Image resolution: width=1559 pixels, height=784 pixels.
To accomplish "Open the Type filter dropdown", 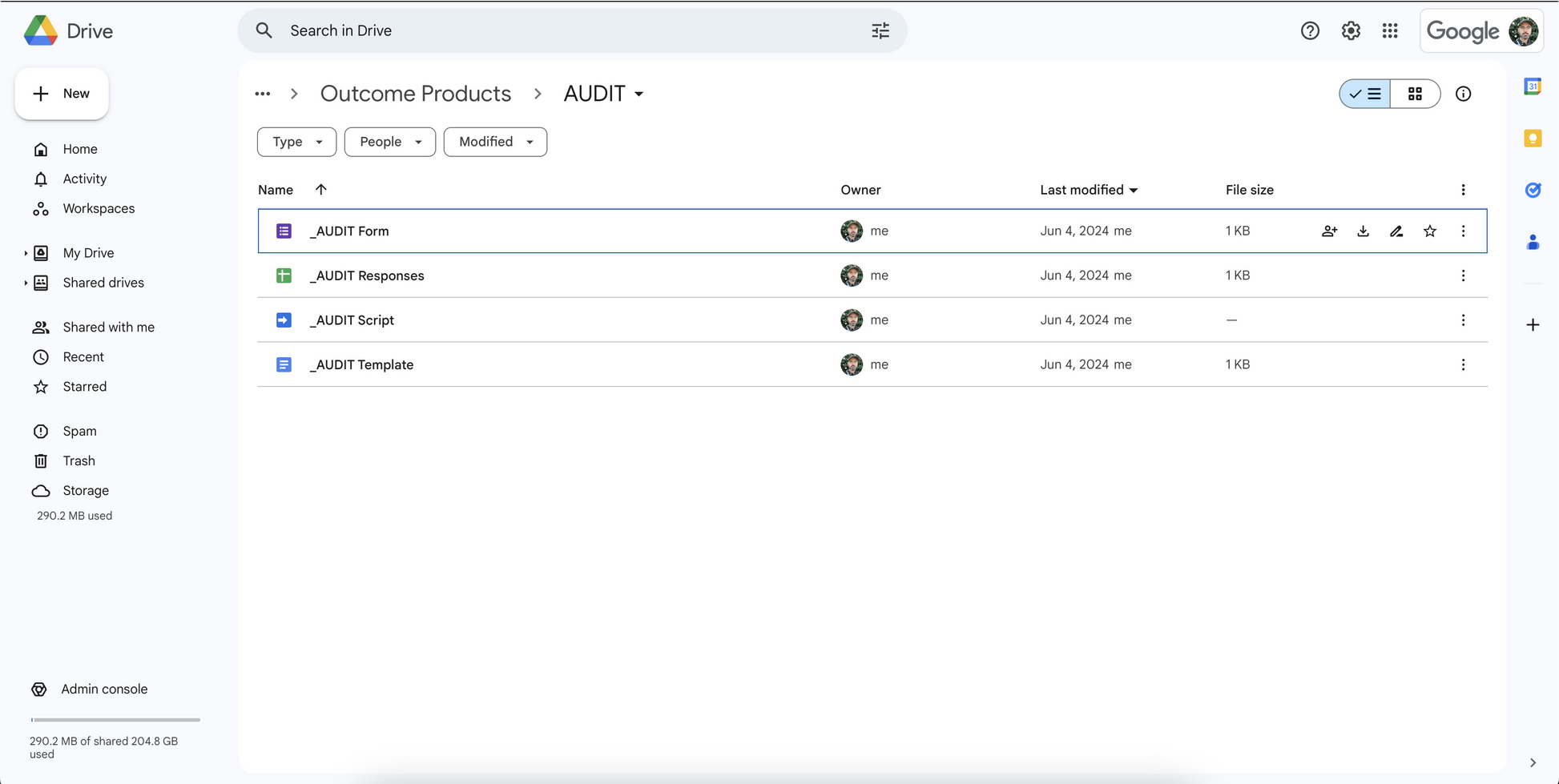I will 296,142.
